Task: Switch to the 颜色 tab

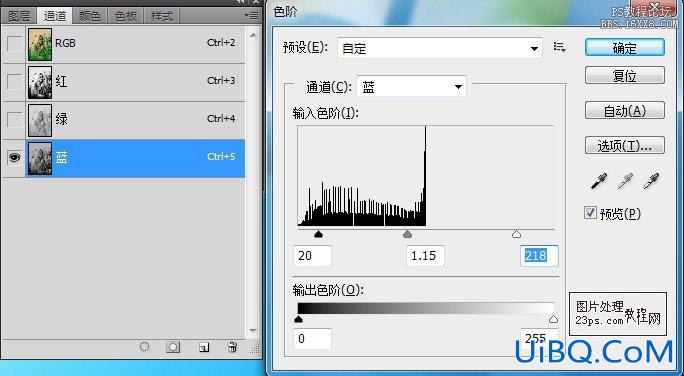Action: click(x=90, y=16)
